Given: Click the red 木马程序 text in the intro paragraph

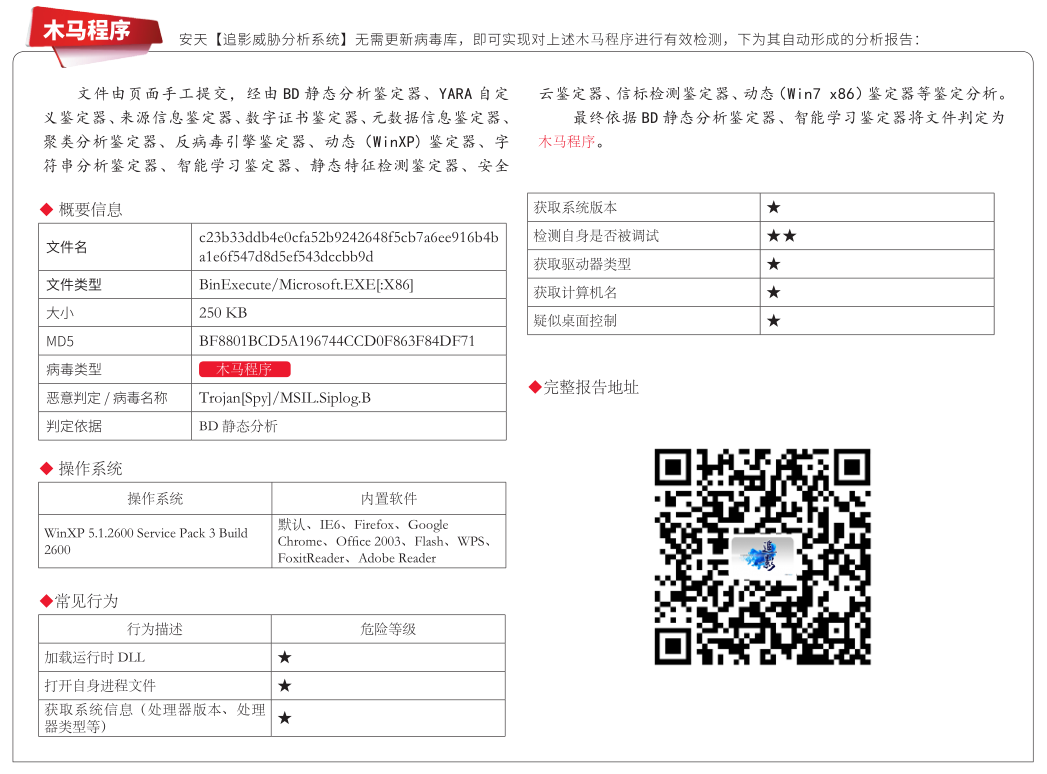Looking at the screenshot, I should click(566, 142).
